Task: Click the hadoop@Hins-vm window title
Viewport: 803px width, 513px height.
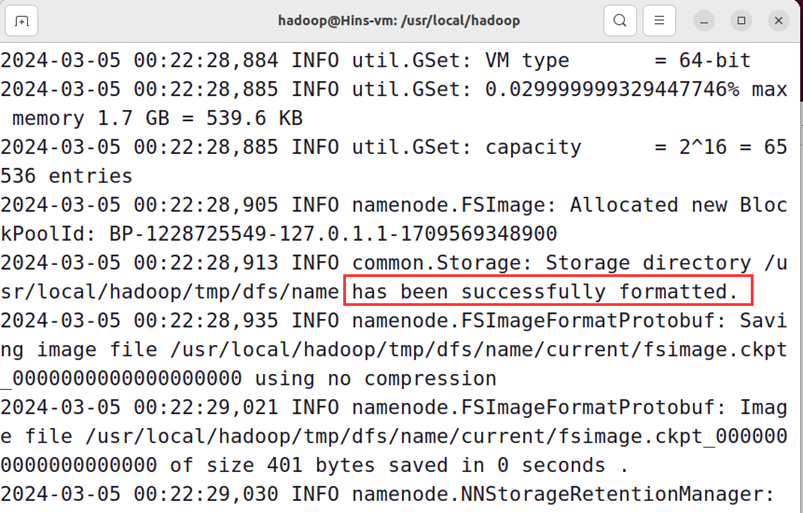Action: (398, 20)
